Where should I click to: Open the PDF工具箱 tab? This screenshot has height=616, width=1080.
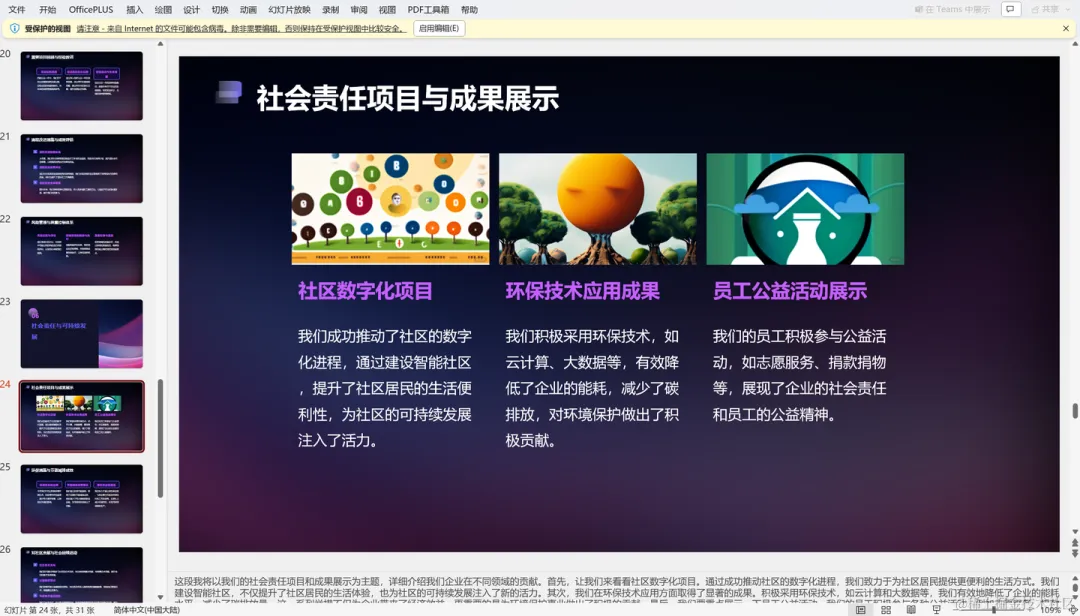click(x=428, y=10)
